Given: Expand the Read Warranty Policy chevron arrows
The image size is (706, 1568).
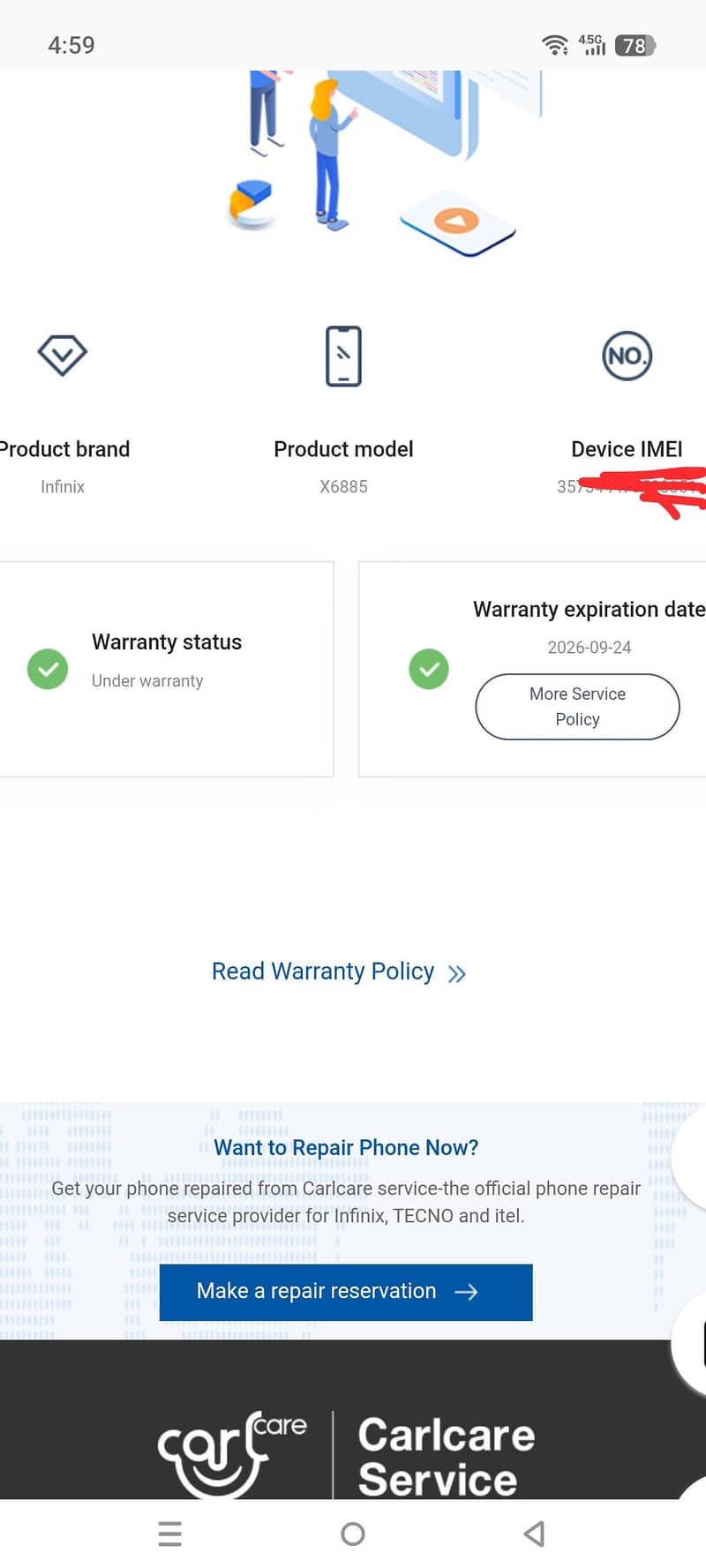Looking at the screenshot, I should (x=456, y=972).
